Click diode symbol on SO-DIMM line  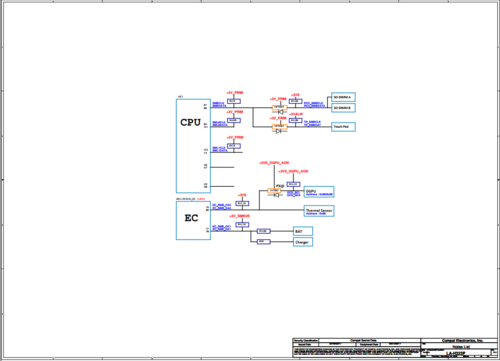coord(280,112)
